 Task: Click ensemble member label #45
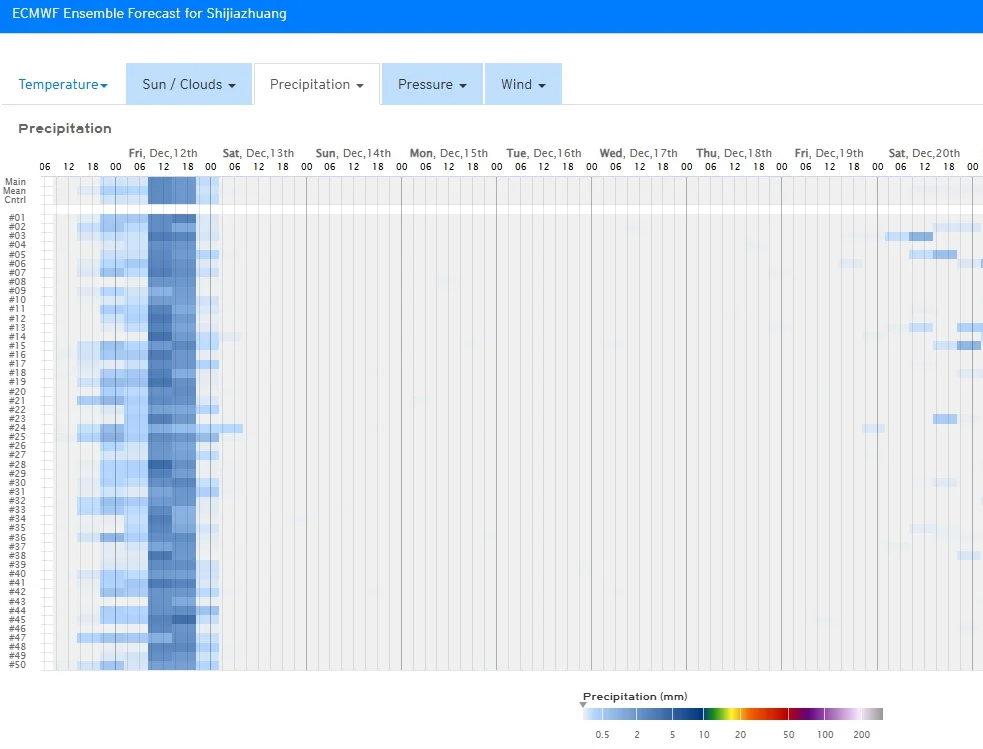pos(18,619)
